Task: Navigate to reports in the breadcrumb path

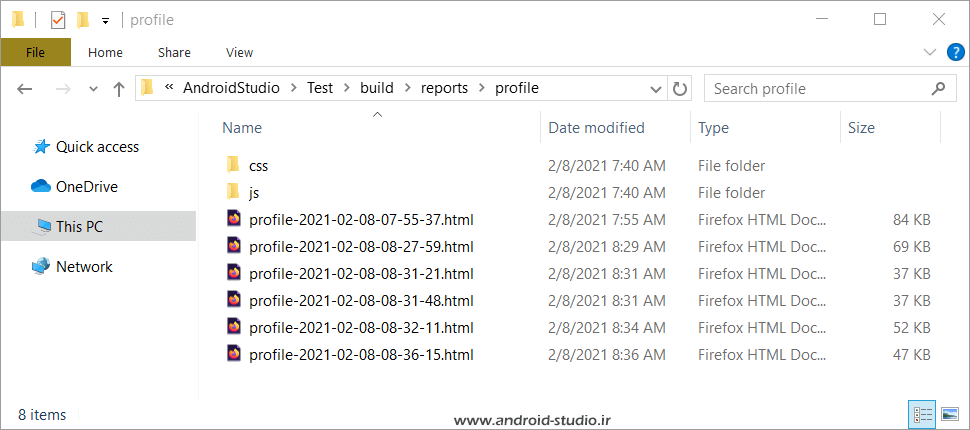Action: tap(444, 88)
